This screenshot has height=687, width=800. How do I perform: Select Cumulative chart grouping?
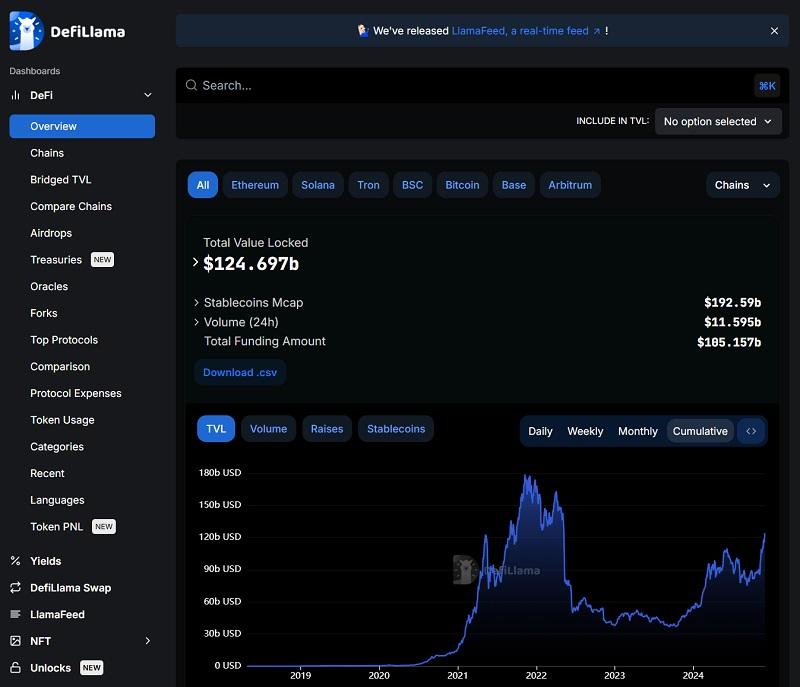coord(700,431)
